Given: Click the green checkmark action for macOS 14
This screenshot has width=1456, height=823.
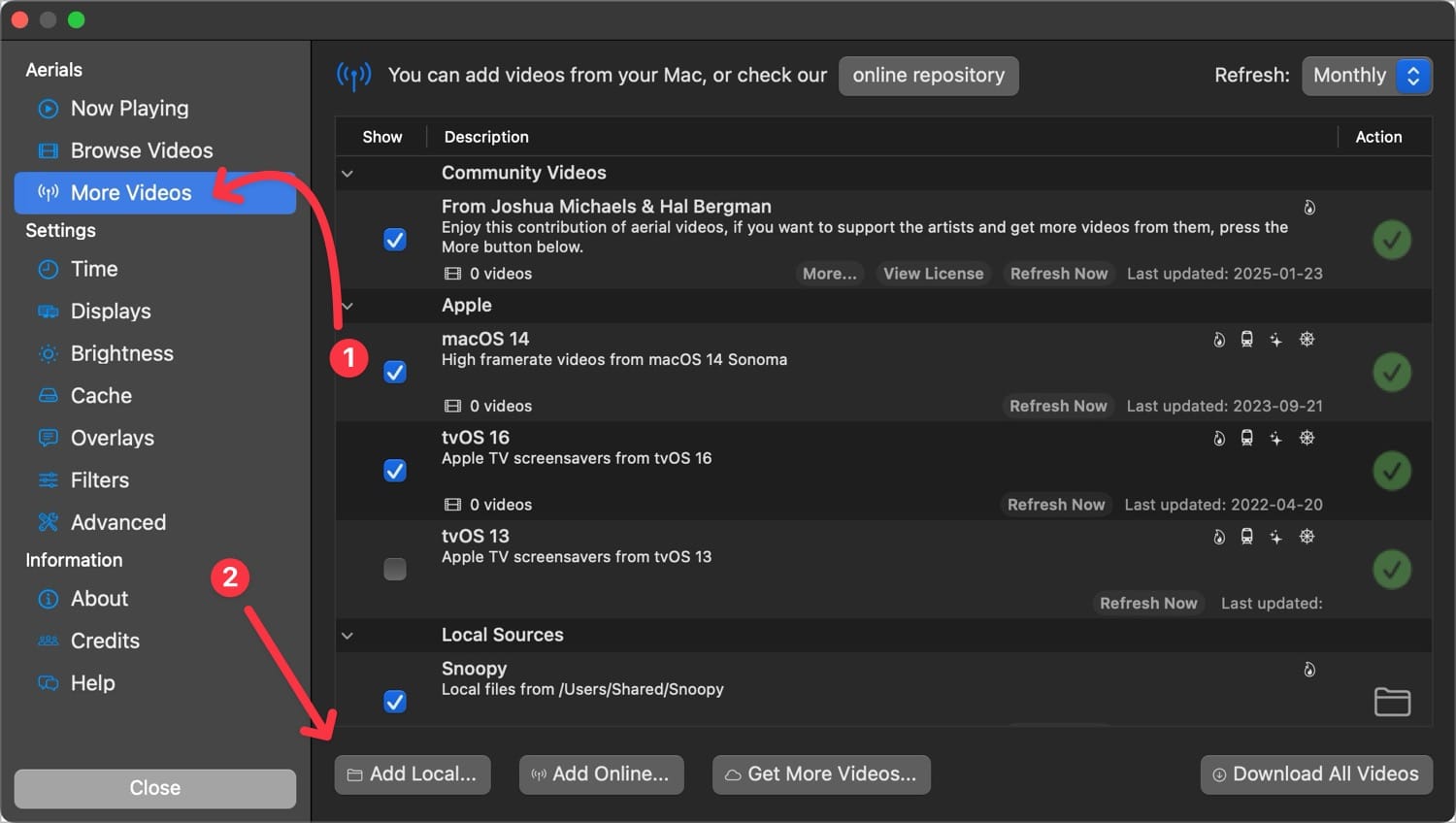Looking at the screenshot, I should pyautogui.click(x=1392, y=372).
